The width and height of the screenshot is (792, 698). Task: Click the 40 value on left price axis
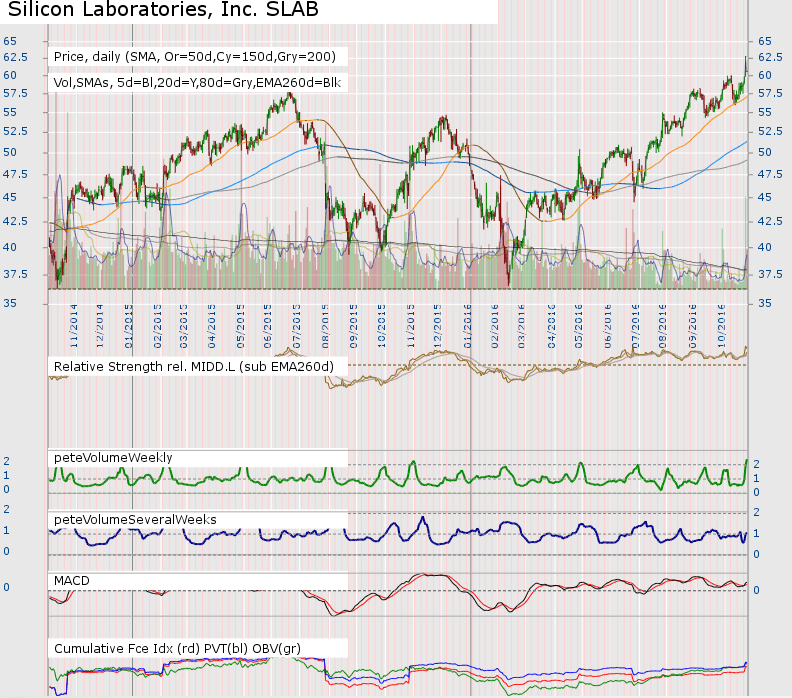pyautogui.click(x=10, y=247)
